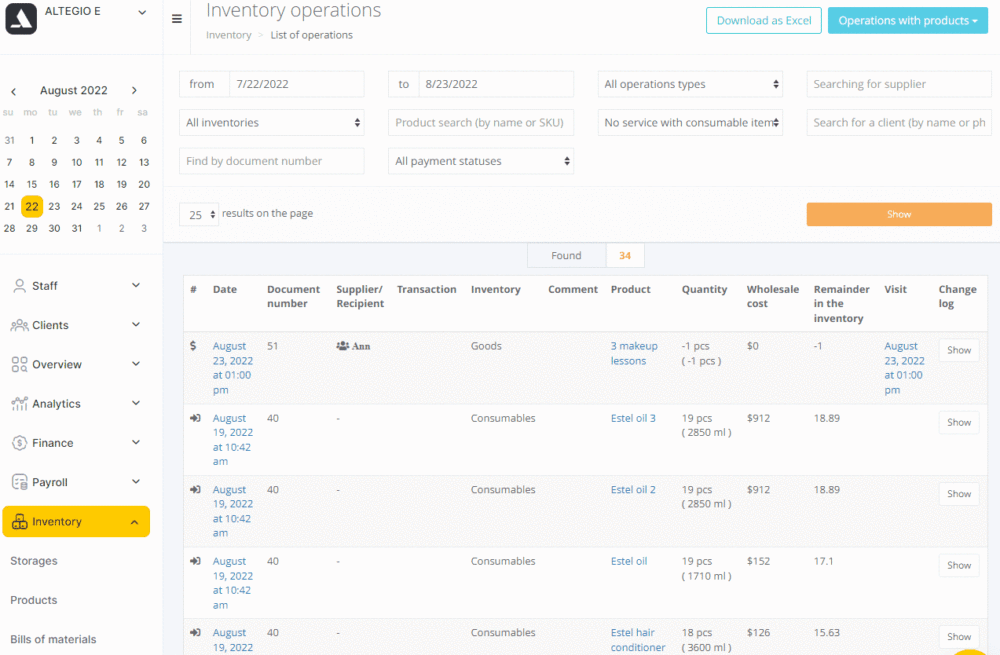Expand the Operations with products menu
Screen dimensions: 1000x655
point(908,20)
